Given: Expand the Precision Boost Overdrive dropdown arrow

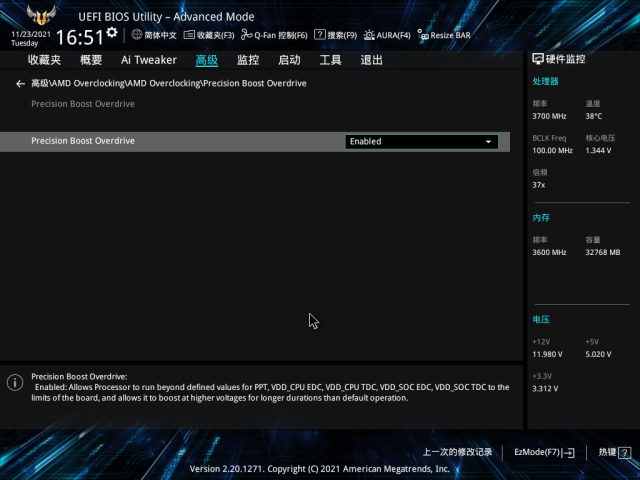Looking at the screenshot, I should click(x=488, y=142).
